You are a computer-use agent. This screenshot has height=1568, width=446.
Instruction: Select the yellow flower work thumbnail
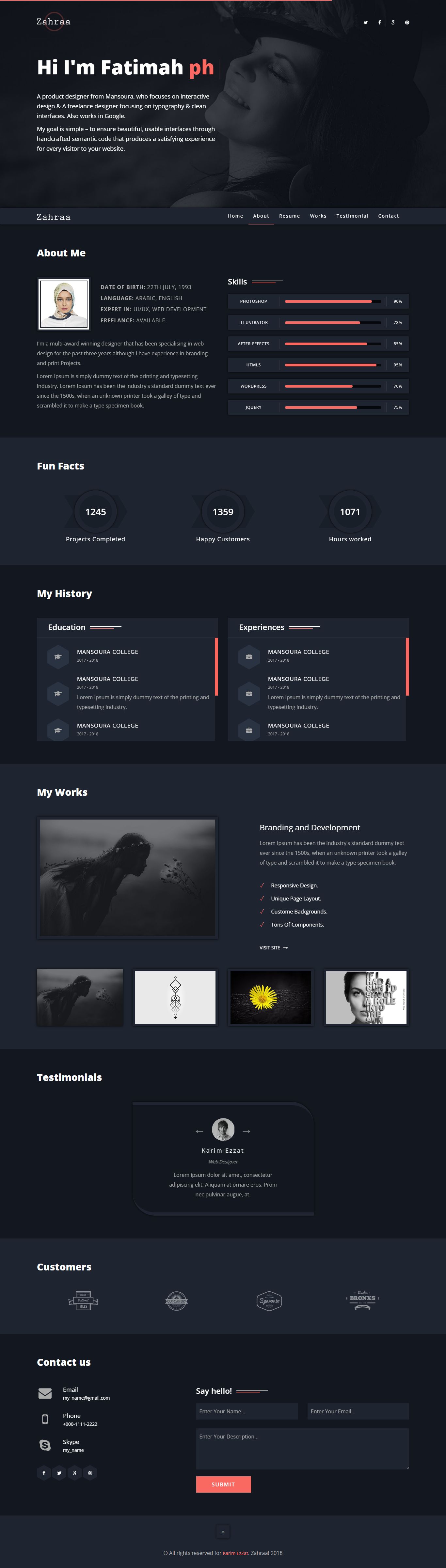point(271,997)
